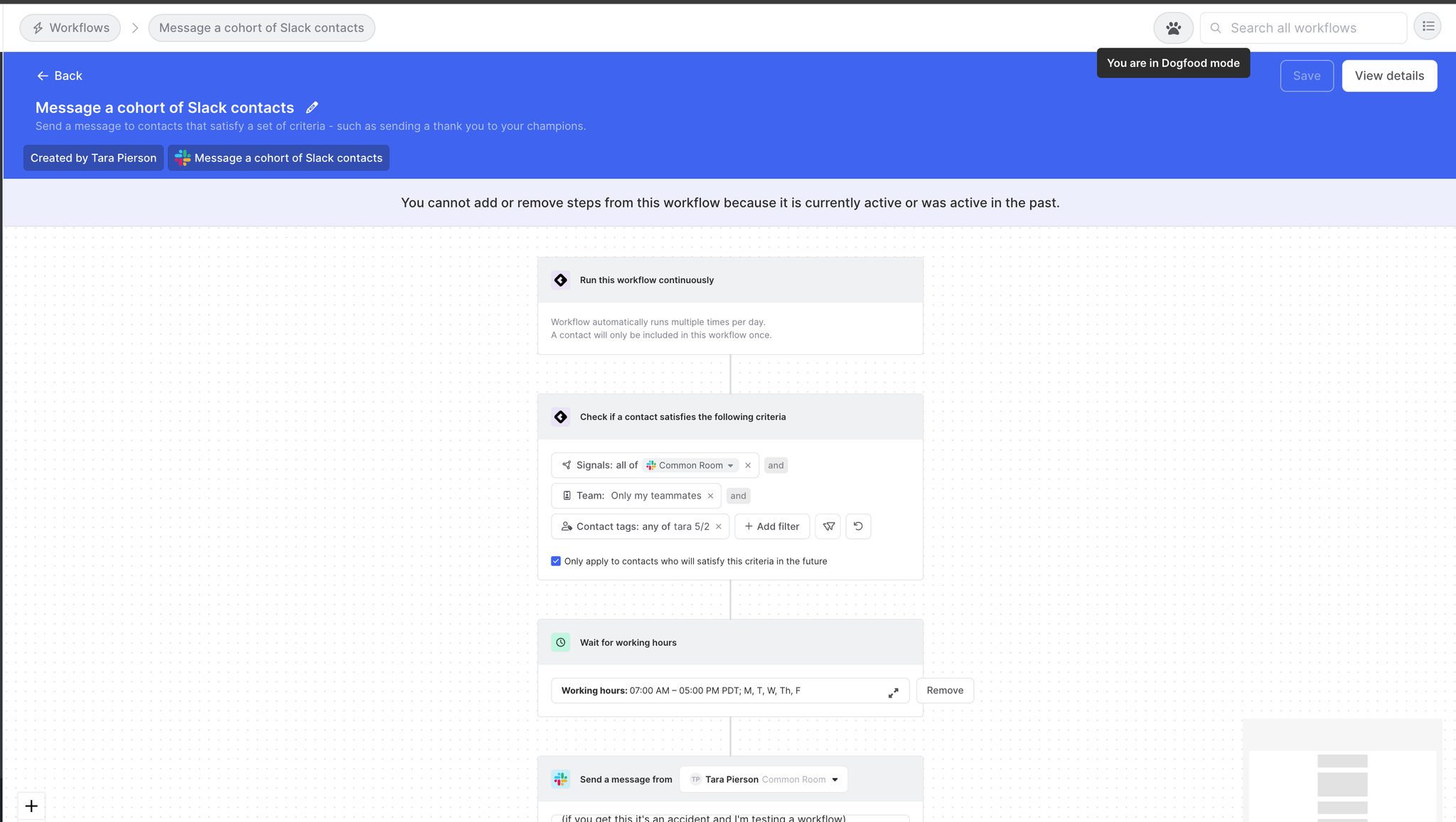The image size is (1456, 822).
Task: Open the Tara Pierson sender dropdown
Action: click(764, 779)
